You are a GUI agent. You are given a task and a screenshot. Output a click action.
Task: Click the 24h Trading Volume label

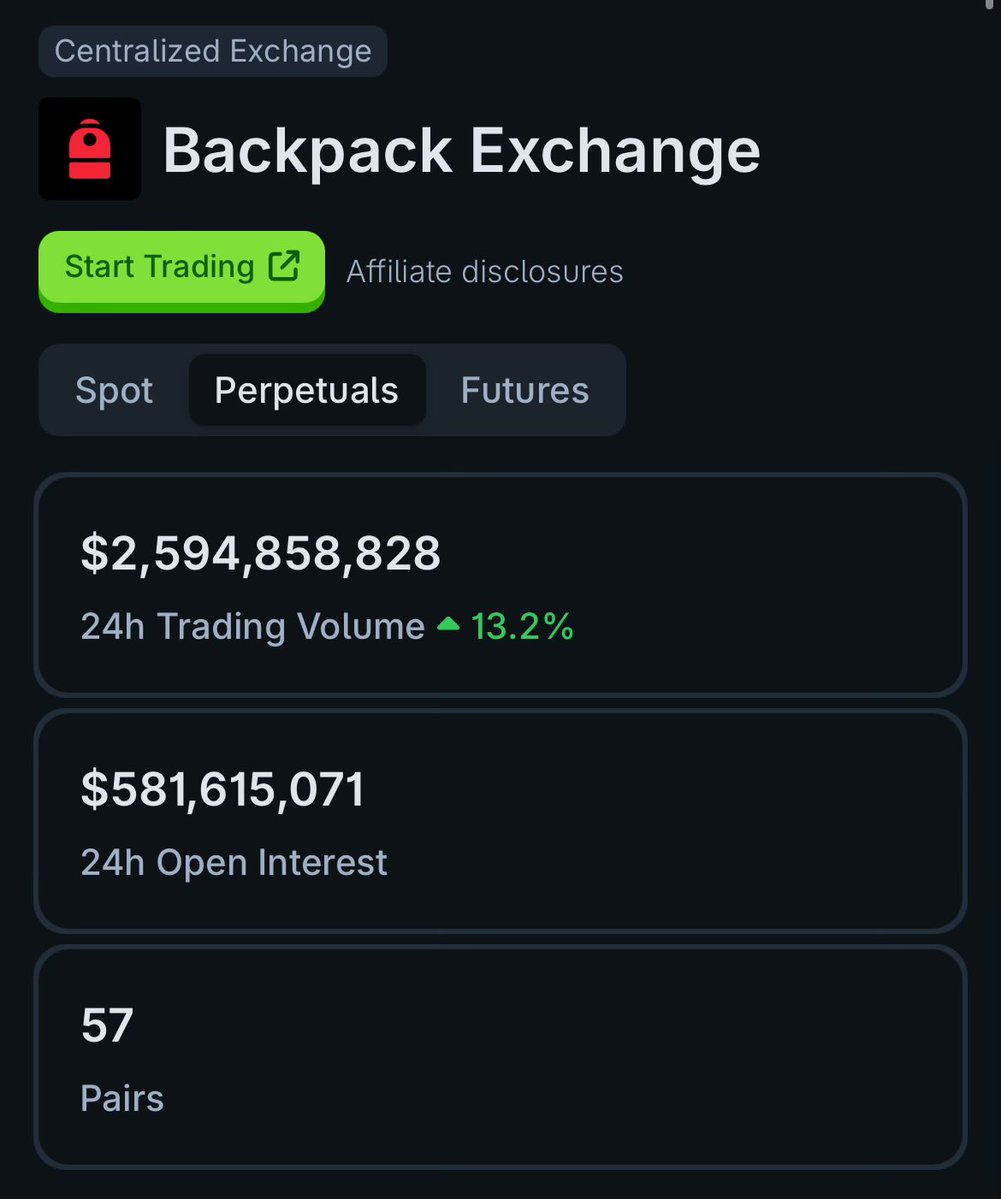pos(252,626)
